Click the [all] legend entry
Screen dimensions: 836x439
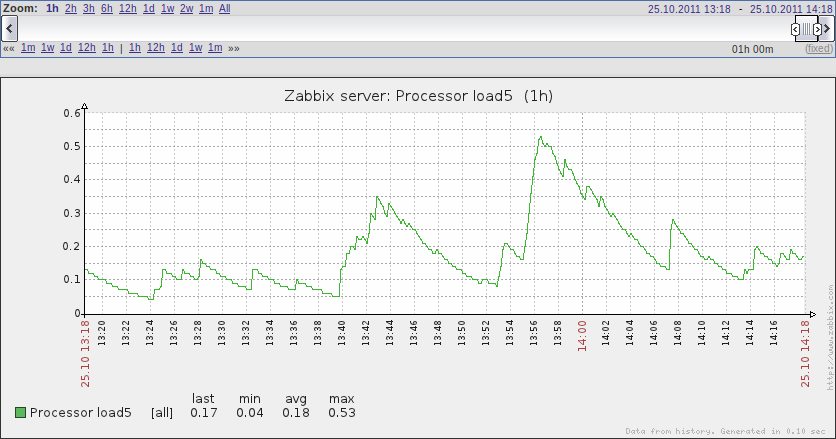[x=162, y=412]
